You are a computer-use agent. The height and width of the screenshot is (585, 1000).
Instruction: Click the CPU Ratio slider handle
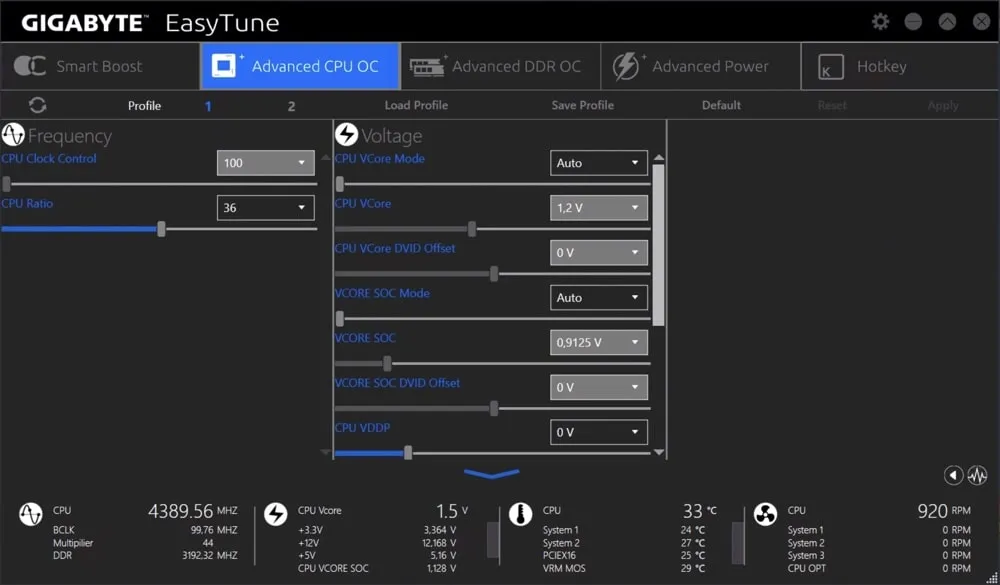coord(161,229)
